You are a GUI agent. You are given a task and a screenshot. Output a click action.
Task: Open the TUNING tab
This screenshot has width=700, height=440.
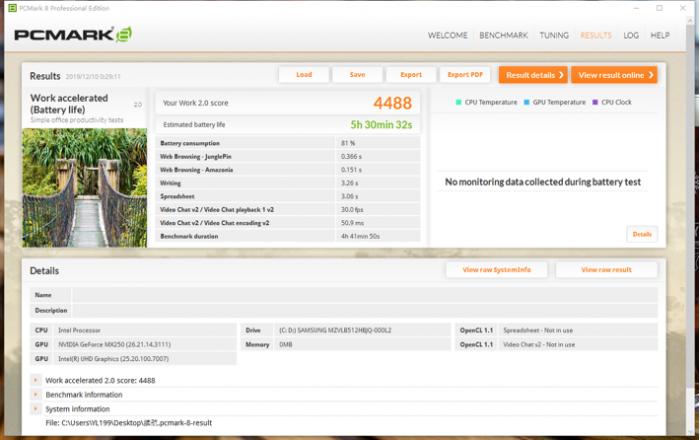point(554,35)
